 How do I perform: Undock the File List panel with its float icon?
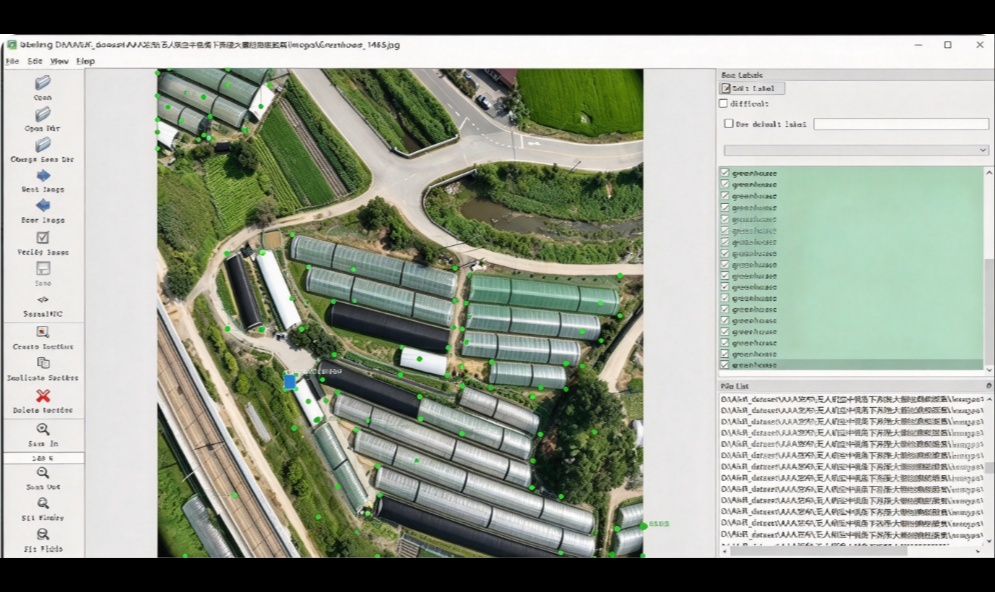pos(989,386)
